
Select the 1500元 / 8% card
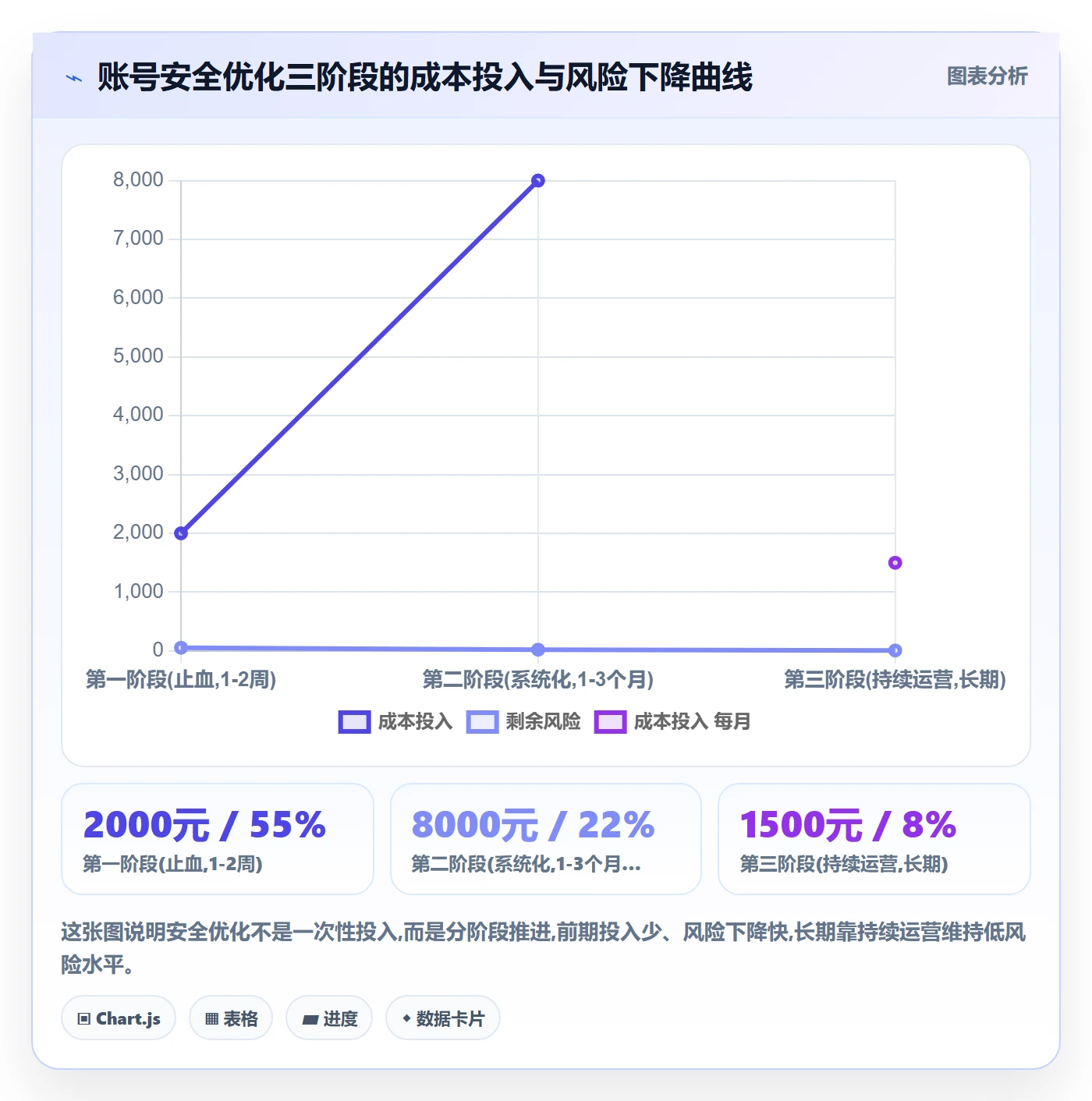click(874, 839)
